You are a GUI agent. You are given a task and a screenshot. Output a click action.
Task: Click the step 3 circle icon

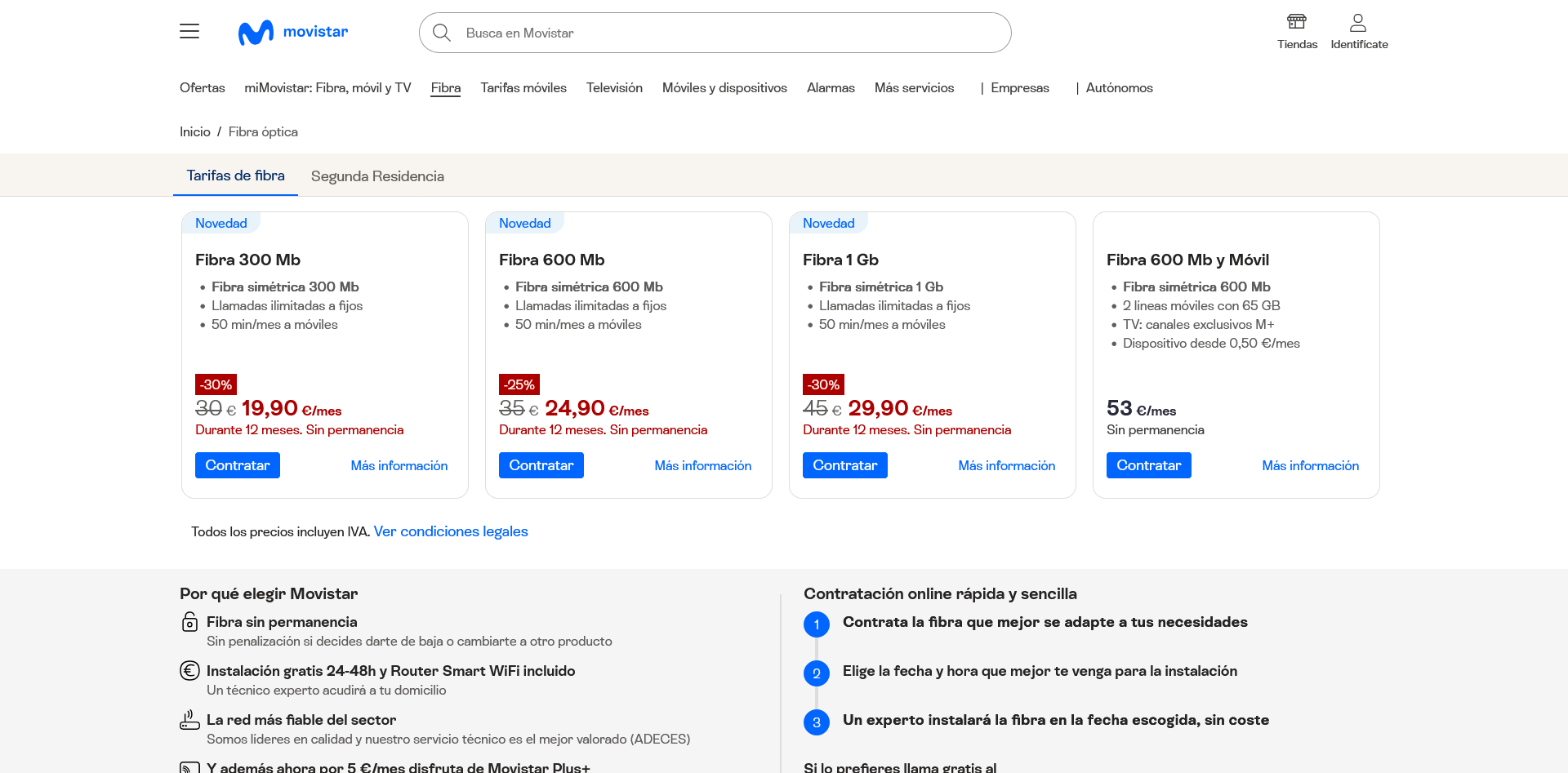817,722
